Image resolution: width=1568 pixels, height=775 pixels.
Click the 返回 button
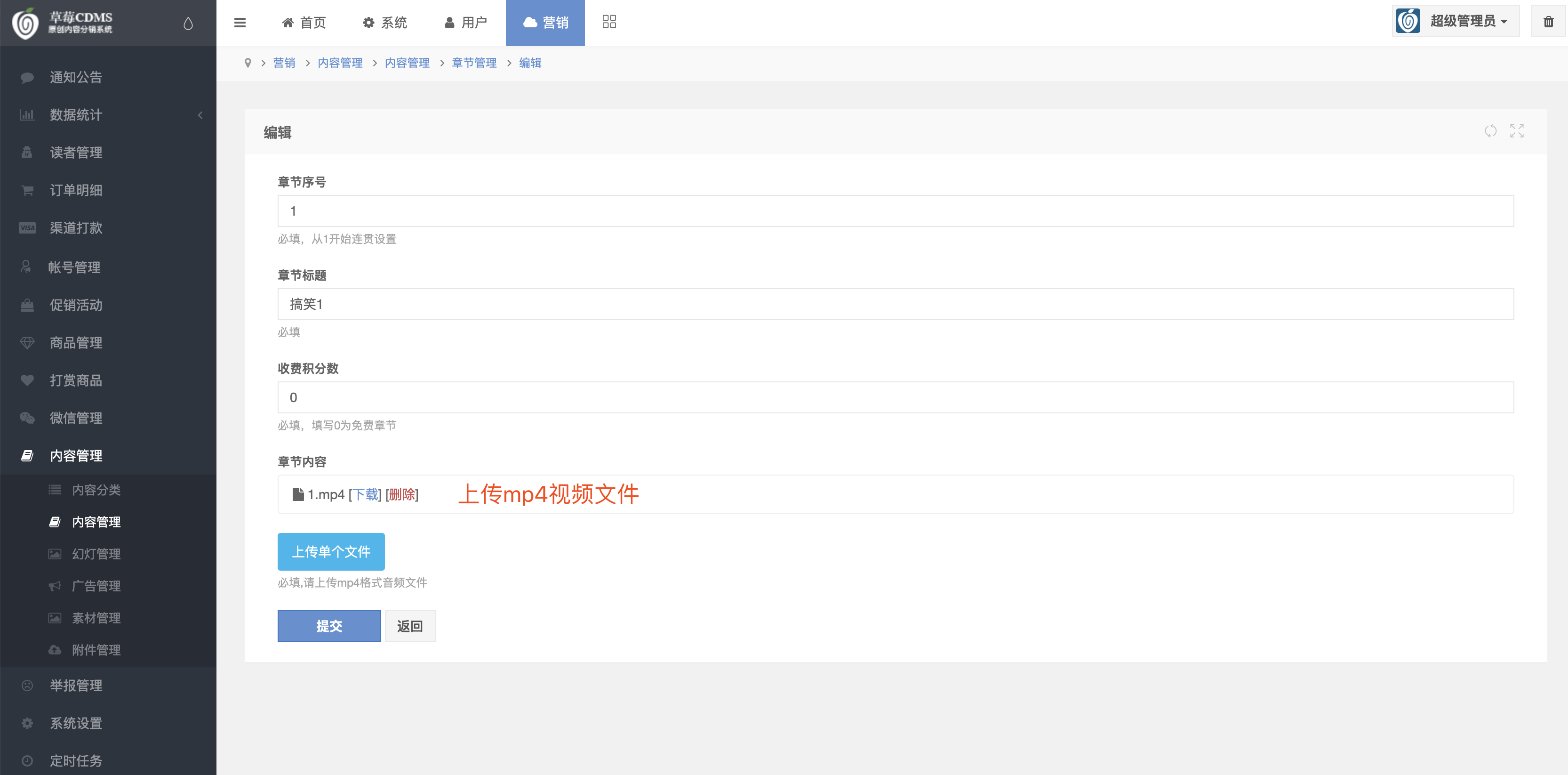point(410,626)
